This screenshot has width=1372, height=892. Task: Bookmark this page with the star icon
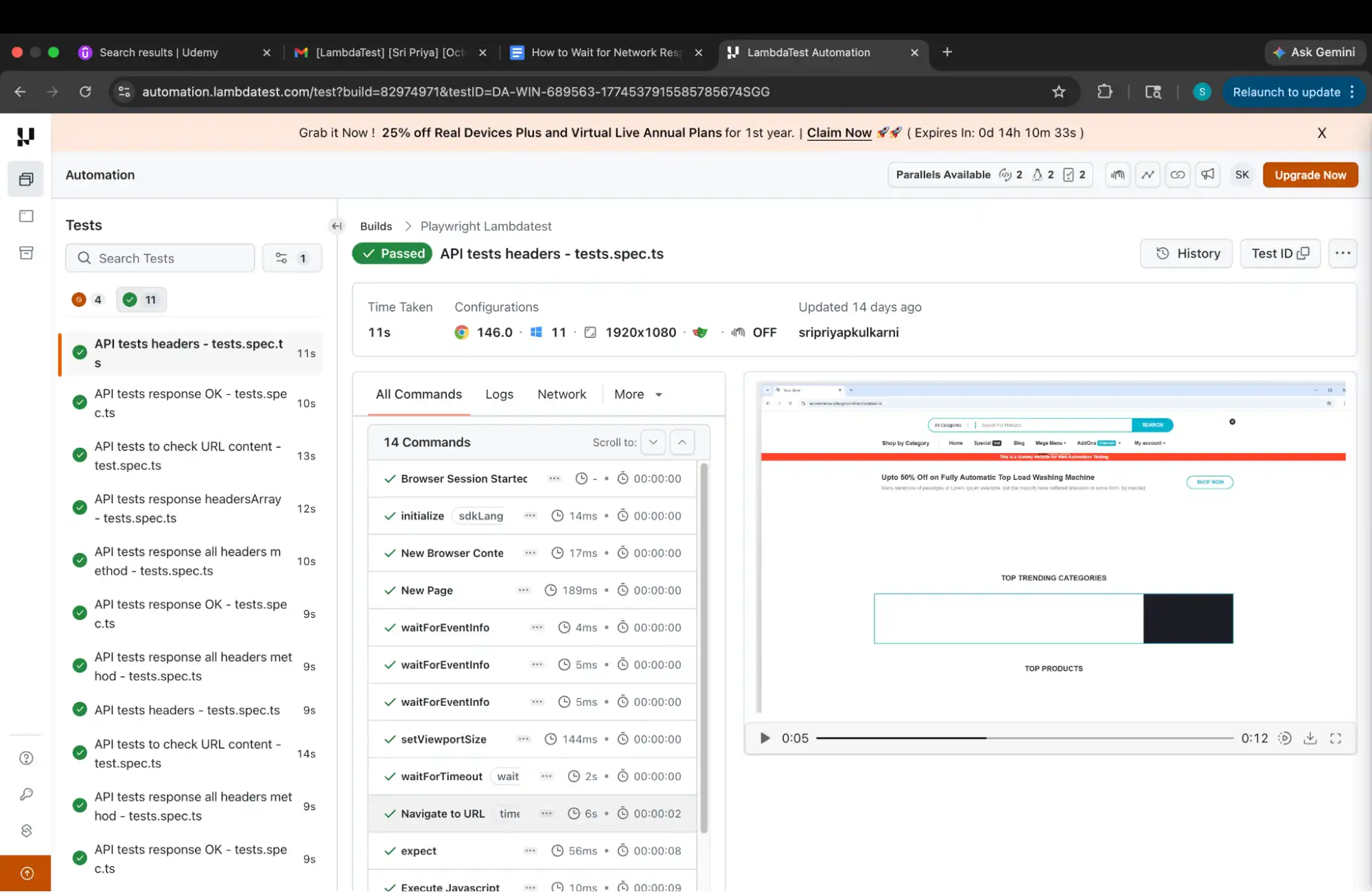tap(1058, 92)
